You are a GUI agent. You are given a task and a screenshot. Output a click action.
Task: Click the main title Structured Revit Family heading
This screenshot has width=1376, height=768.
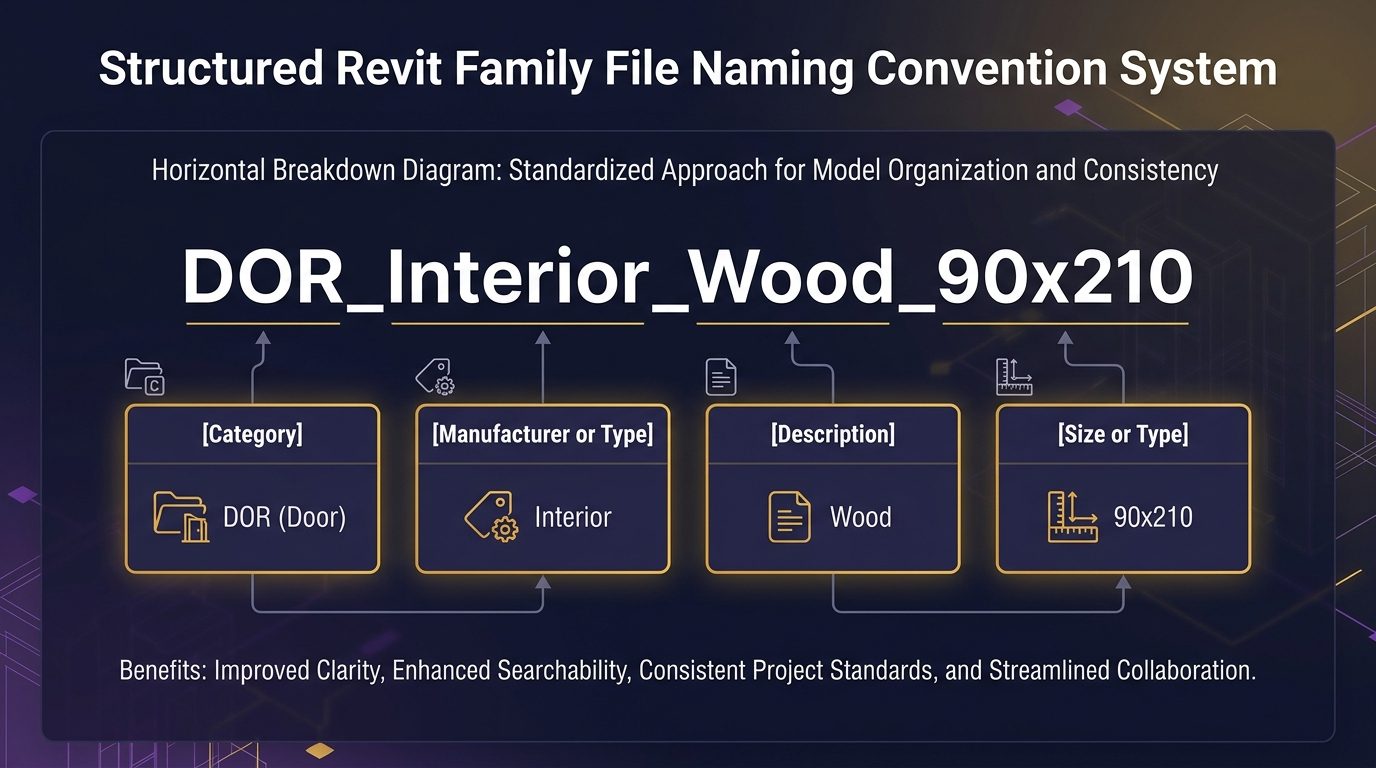(688, 70)
